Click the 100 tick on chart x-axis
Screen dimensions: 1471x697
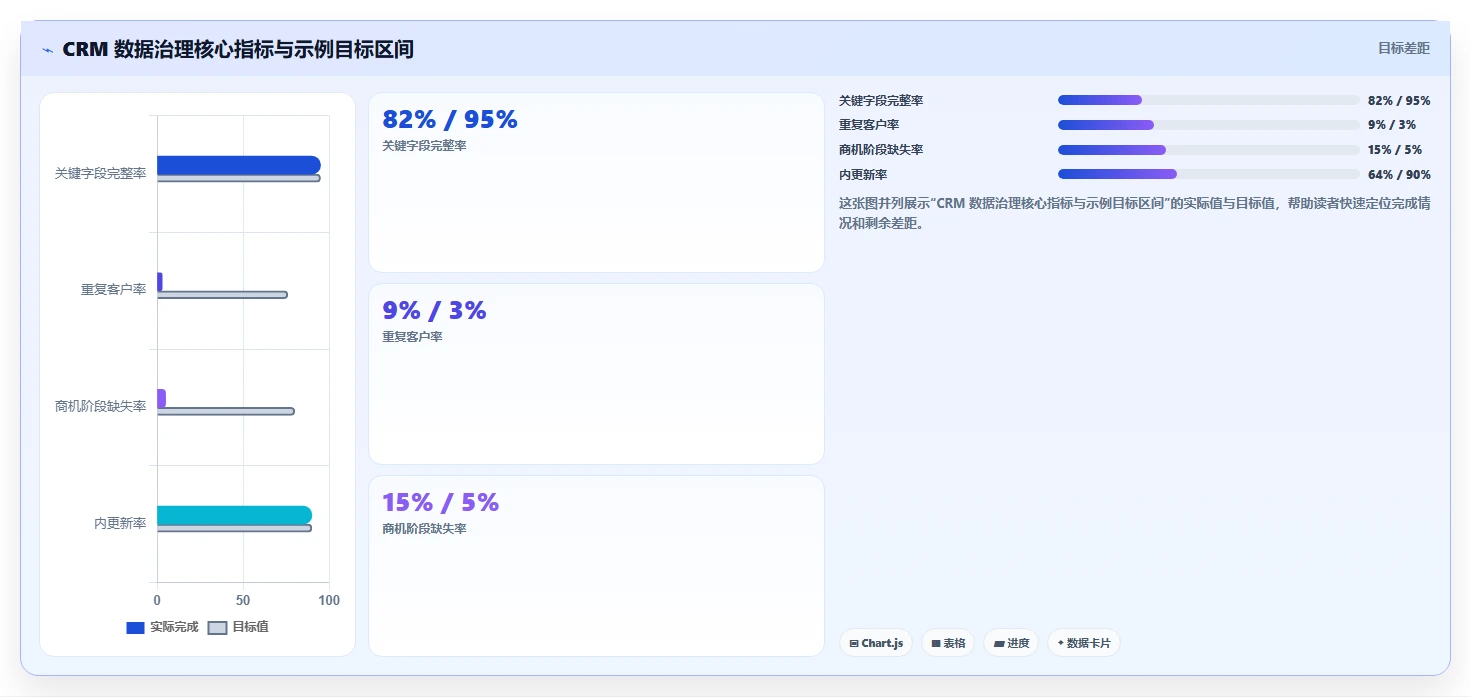(x=328, y=601)
